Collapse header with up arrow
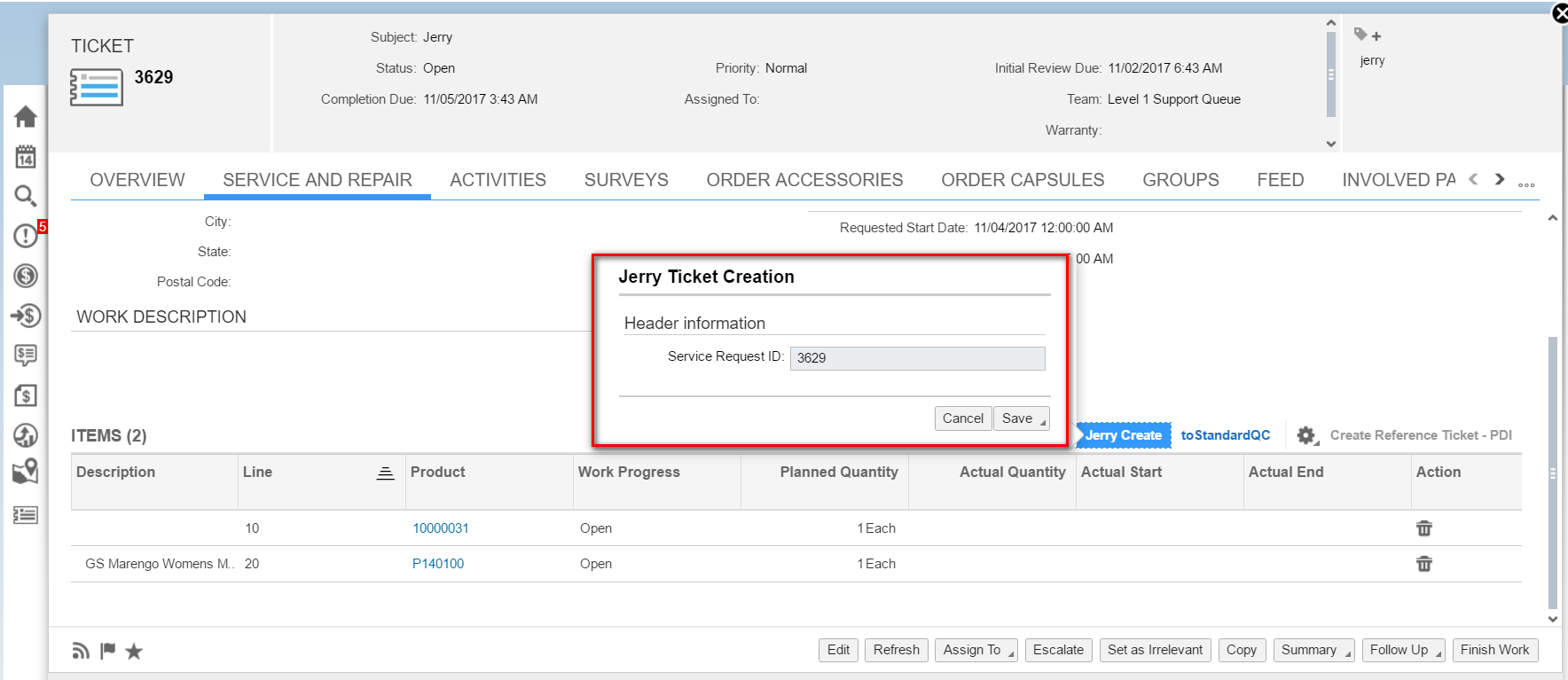The height and width of the screenshot is (680, 1568). 1331,23
